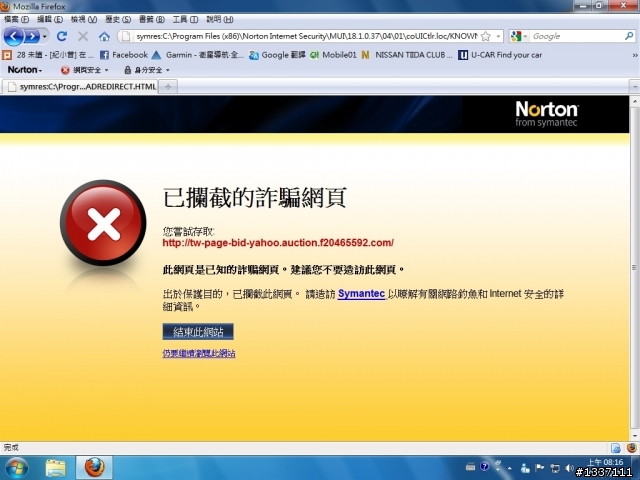Open the back/forward history dropdown arrow
Viewport: 640px width, 480px height.
[x=44, y=37]
